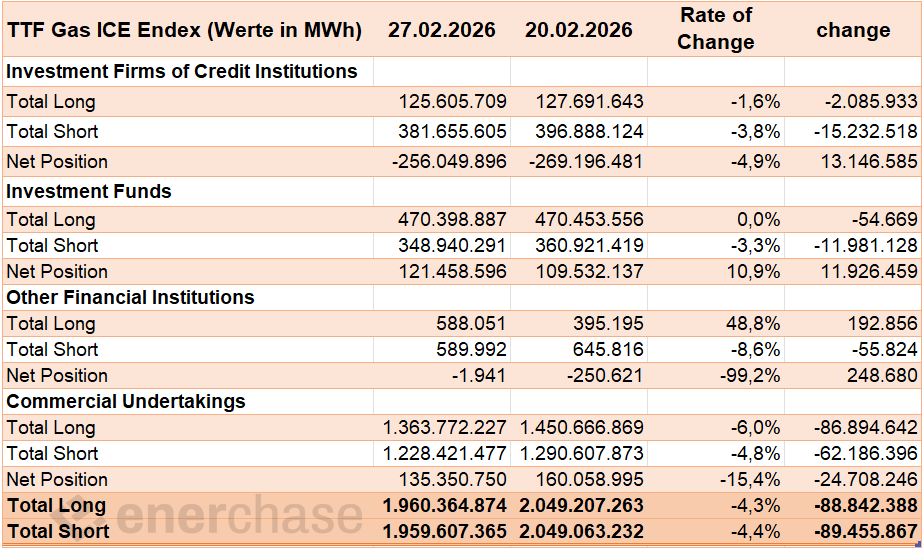
Task: Select the 'Investment Funds' section heading
Action: click(x=89, y=191)
